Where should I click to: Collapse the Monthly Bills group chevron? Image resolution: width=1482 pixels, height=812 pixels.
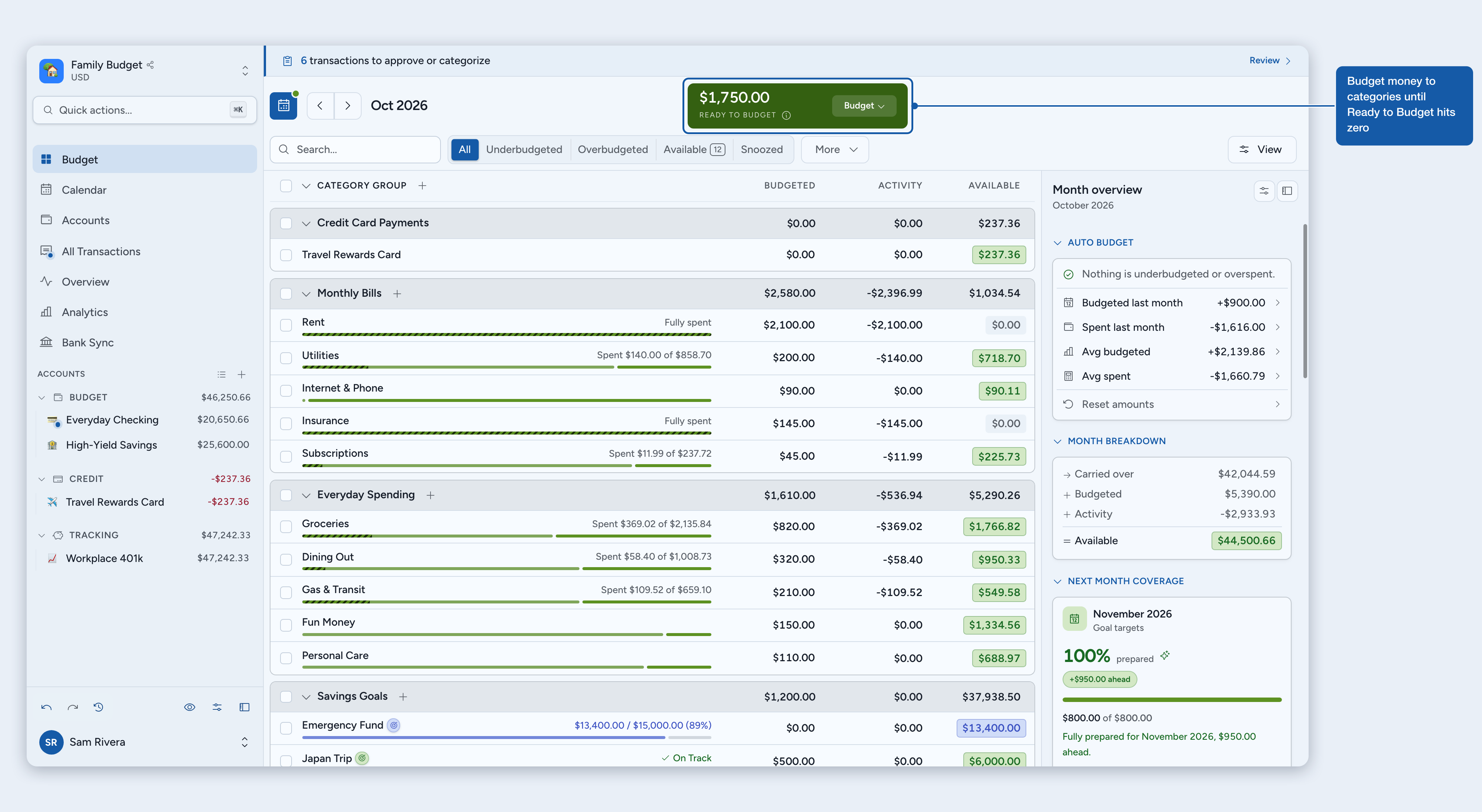click(x=306, y=293)
